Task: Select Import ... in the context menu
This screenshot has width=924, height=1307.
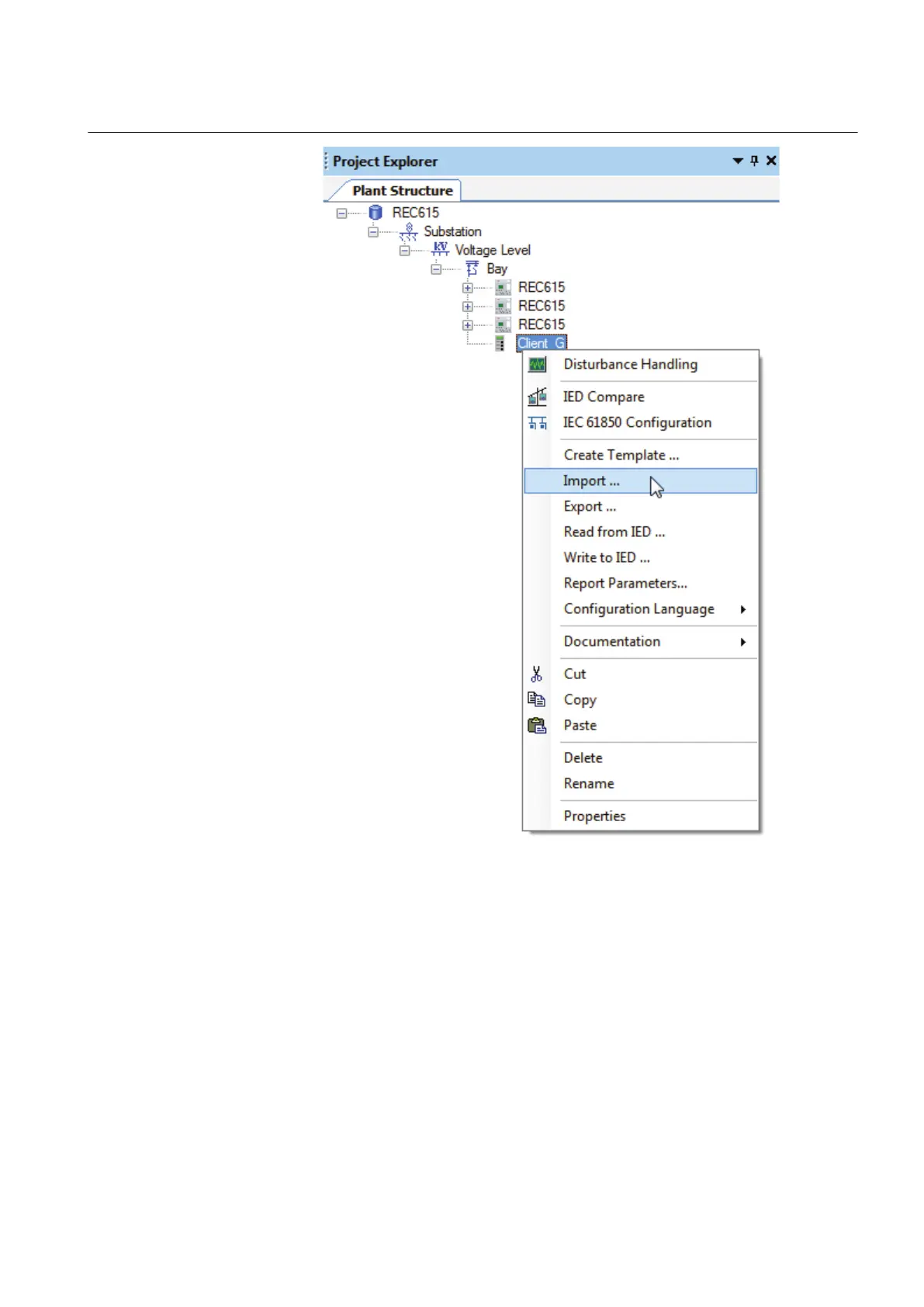Action: point(641,481)
